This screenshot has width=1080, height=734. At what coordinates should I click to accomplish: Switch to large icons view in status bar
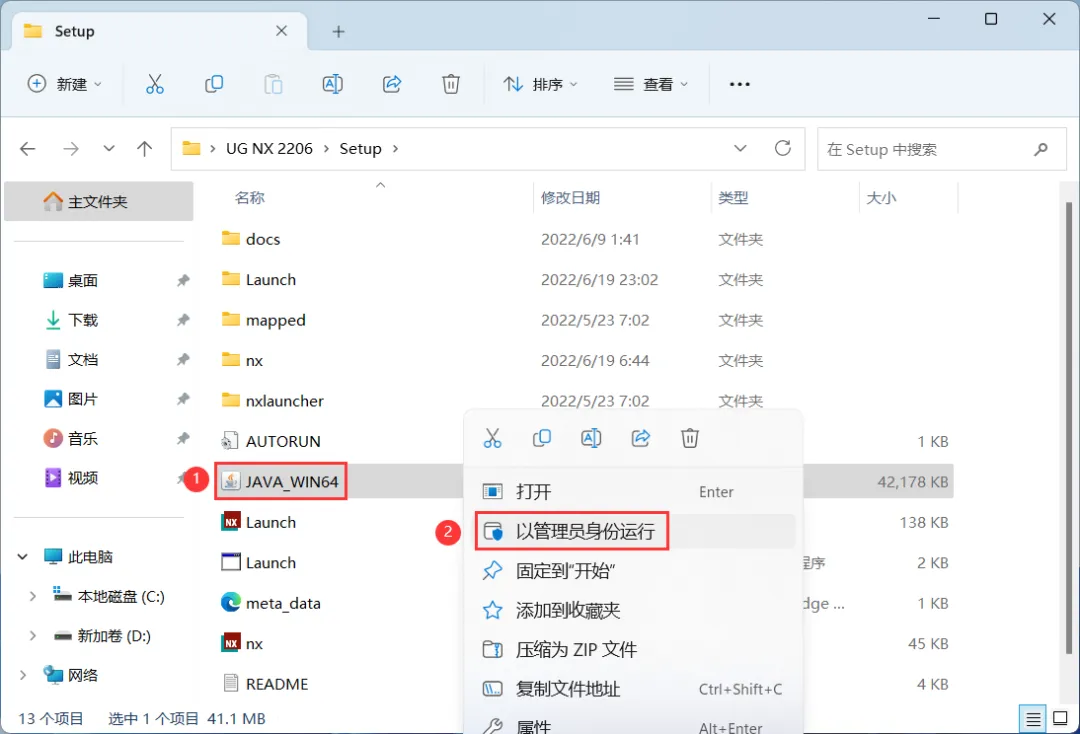(x=1061, y=719)
